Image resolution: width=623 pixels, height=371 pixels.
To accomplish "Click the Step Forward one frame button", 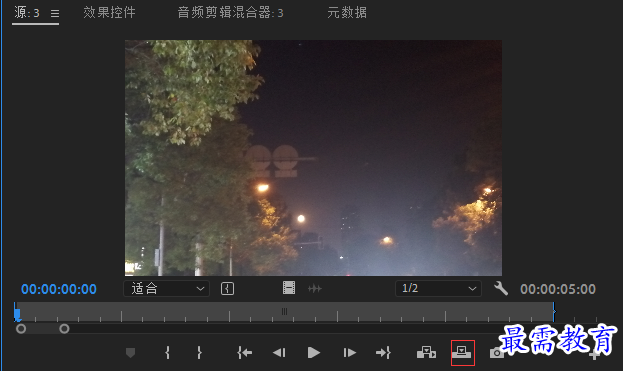I will click(x=349, y=353).
